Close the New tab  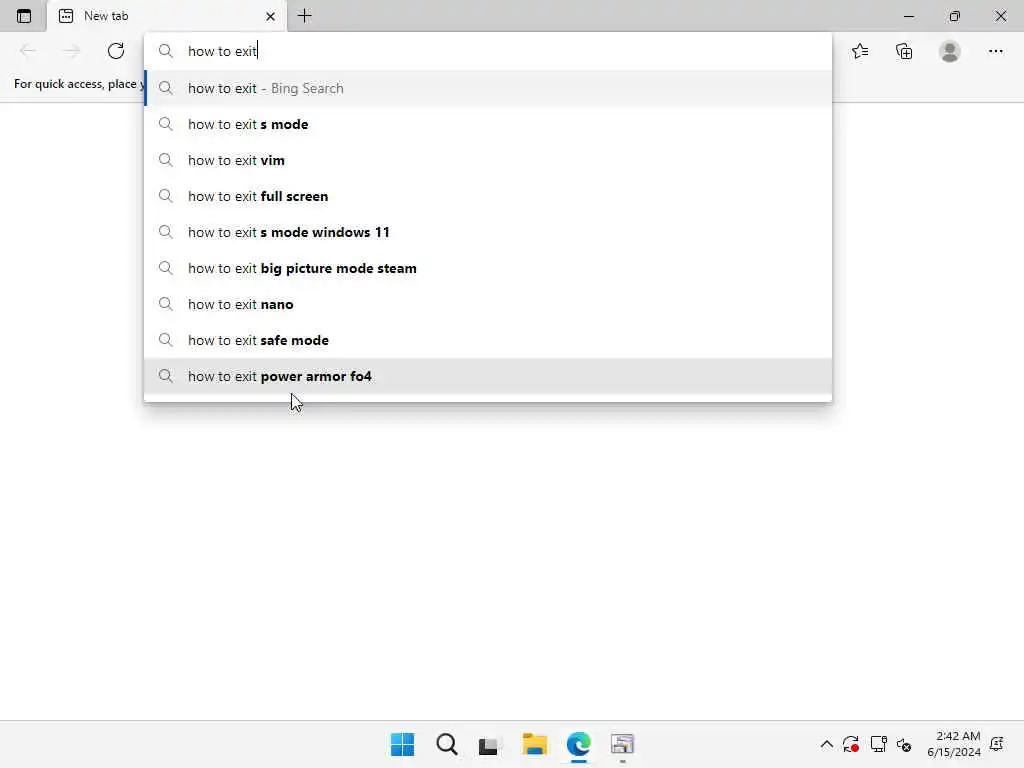tap(270, 16)
